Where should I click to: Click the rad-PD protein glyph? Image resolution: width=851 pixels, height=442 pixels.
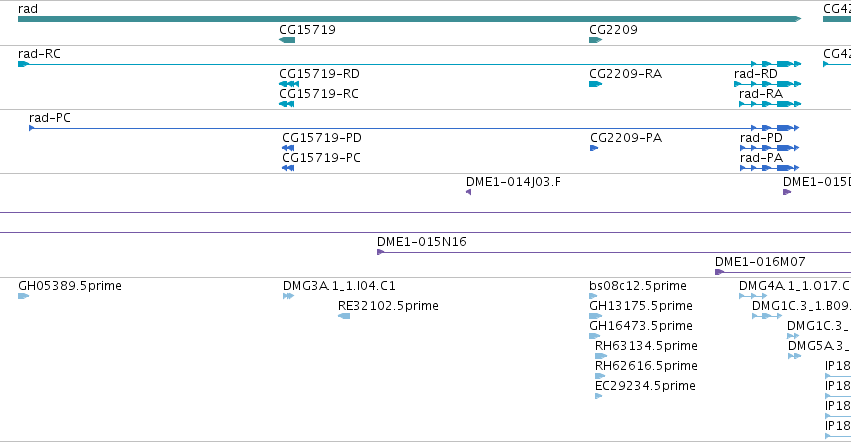pyautogui.click(x=770, y=148)
